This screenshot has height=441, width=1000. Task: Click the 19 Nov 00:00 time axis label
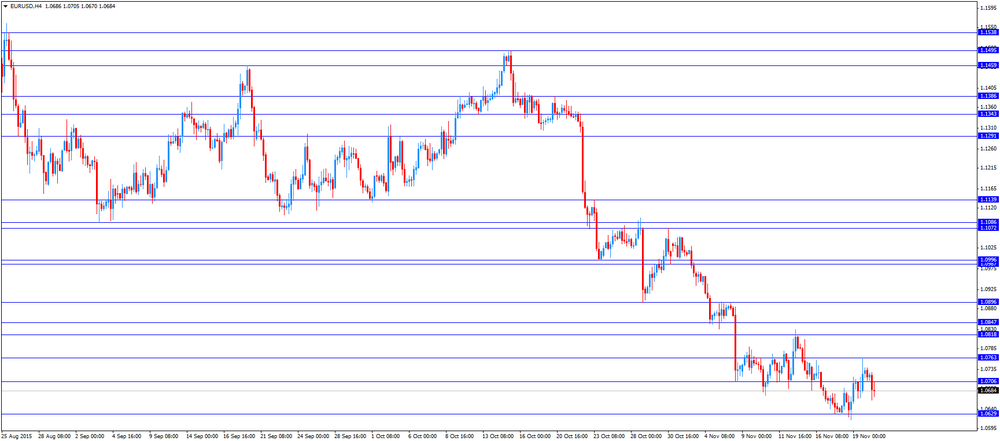pyautogui.click(x=869, y=437)
